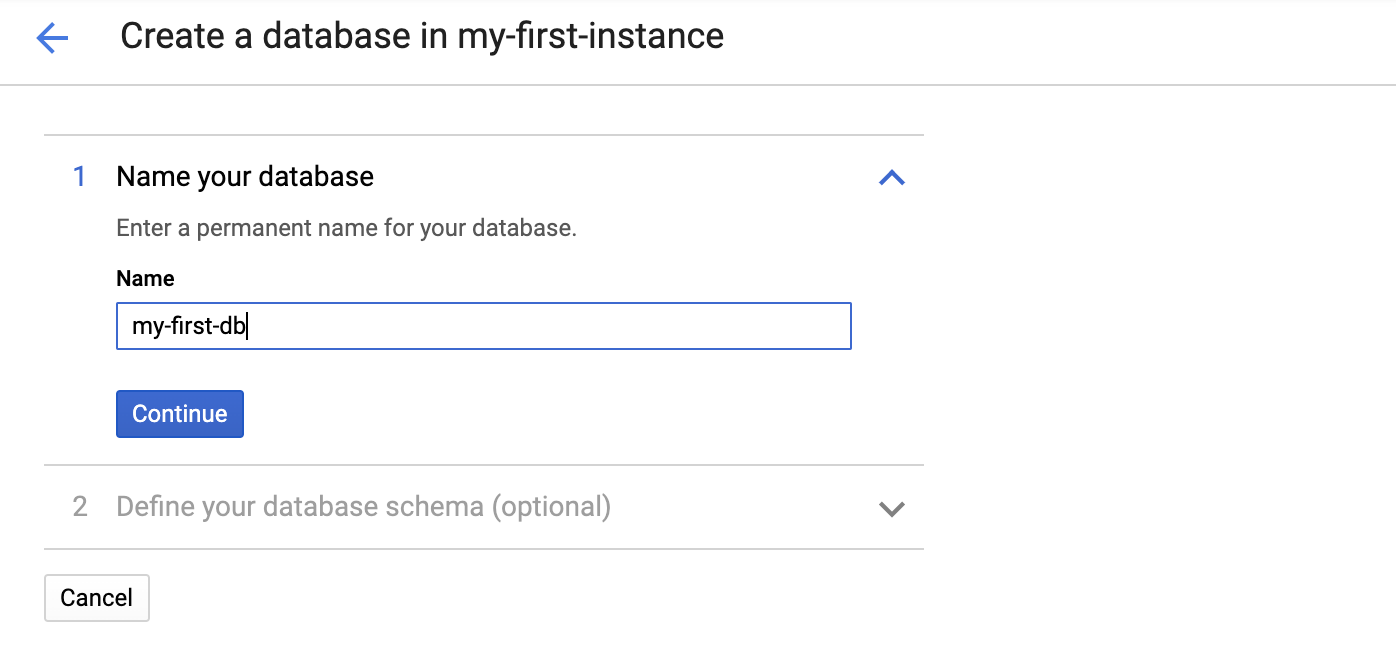Viewport: 1396px width, 662px height.
Task: Click my-first-instance in the page title
Action: click(590, 37)
